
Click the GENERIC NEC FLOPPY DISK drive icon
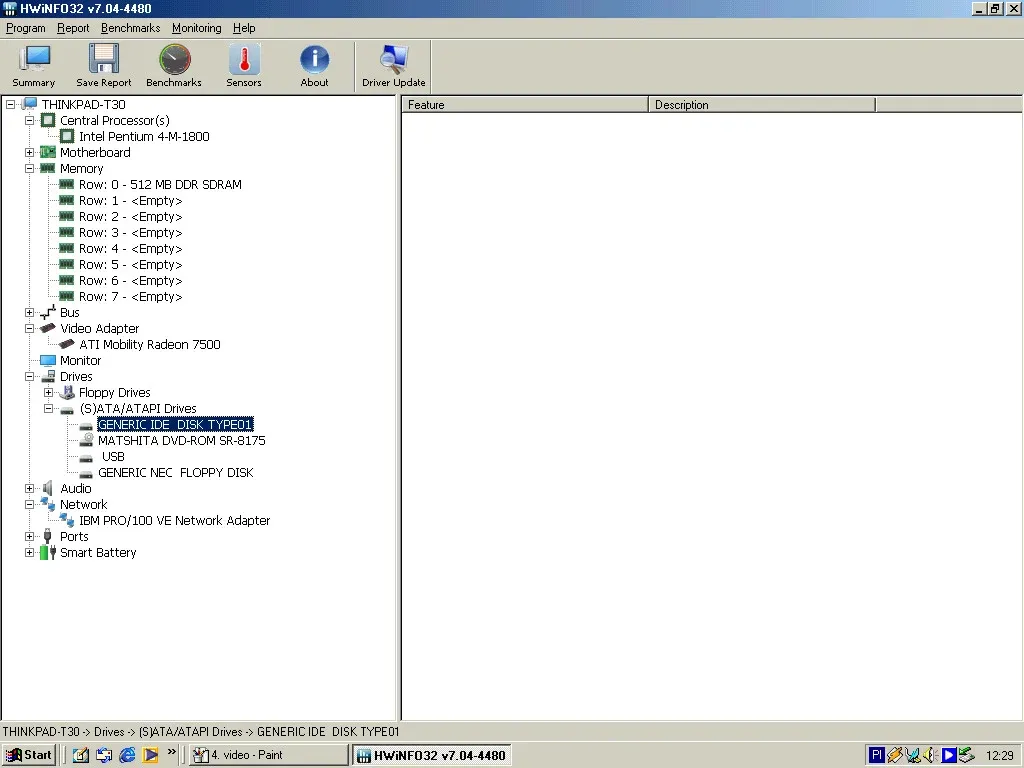click(x=86, y=473)
